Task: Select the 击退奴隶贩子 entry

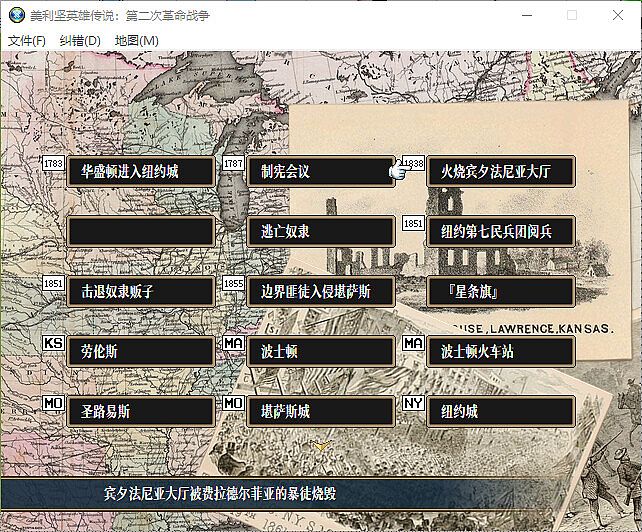Action: [x=141, y=291]
